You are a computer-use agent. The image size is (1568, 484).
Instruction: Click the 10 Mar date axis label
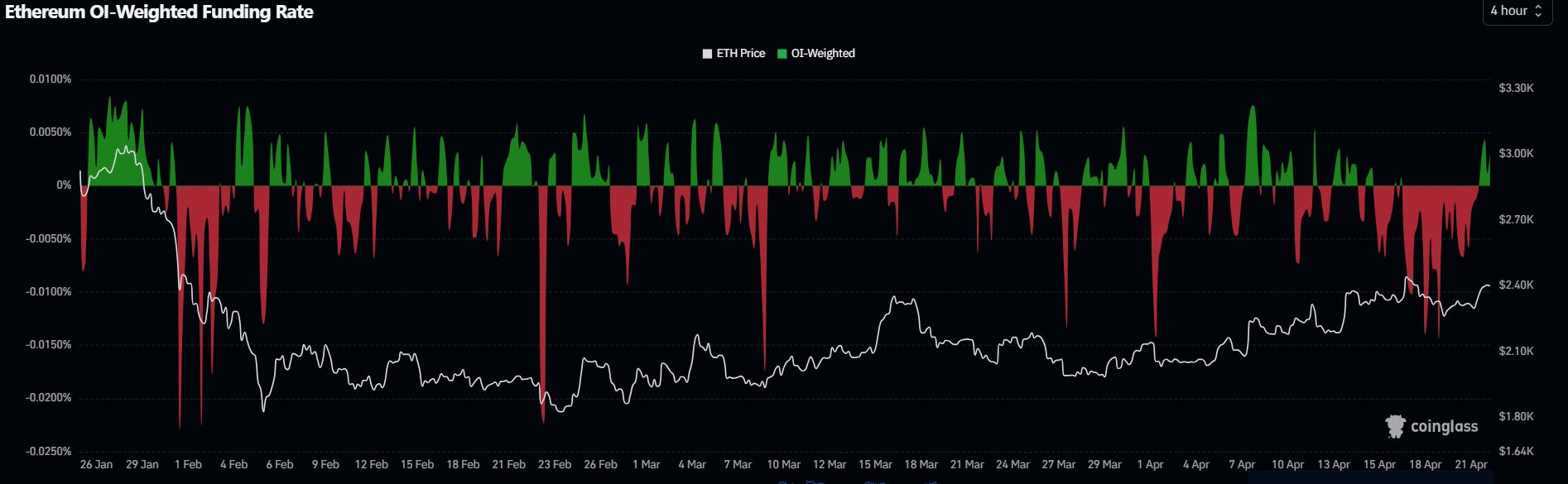point(783,465)
